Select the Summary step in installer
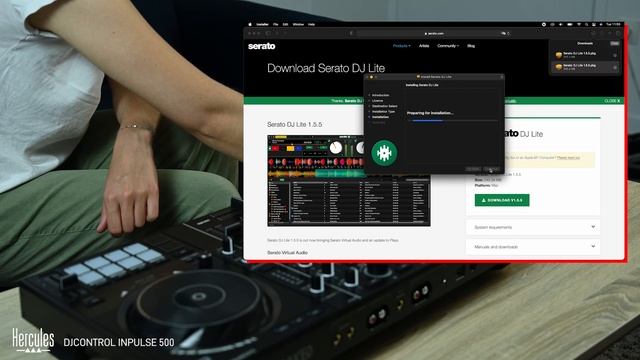 tap(378, 122)
